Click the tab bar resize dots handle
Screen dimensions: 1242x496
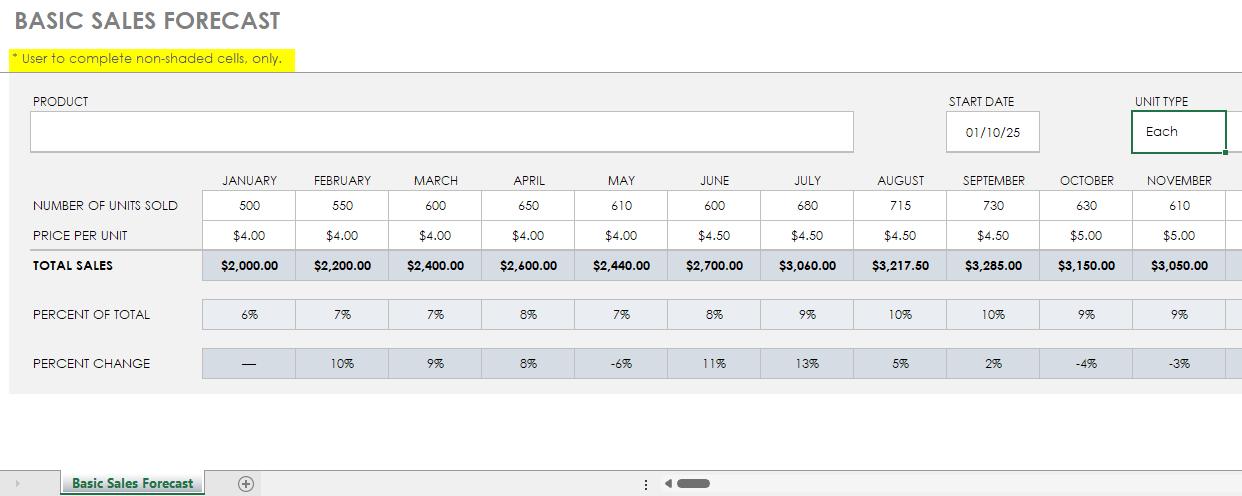(x=646, y=484)
